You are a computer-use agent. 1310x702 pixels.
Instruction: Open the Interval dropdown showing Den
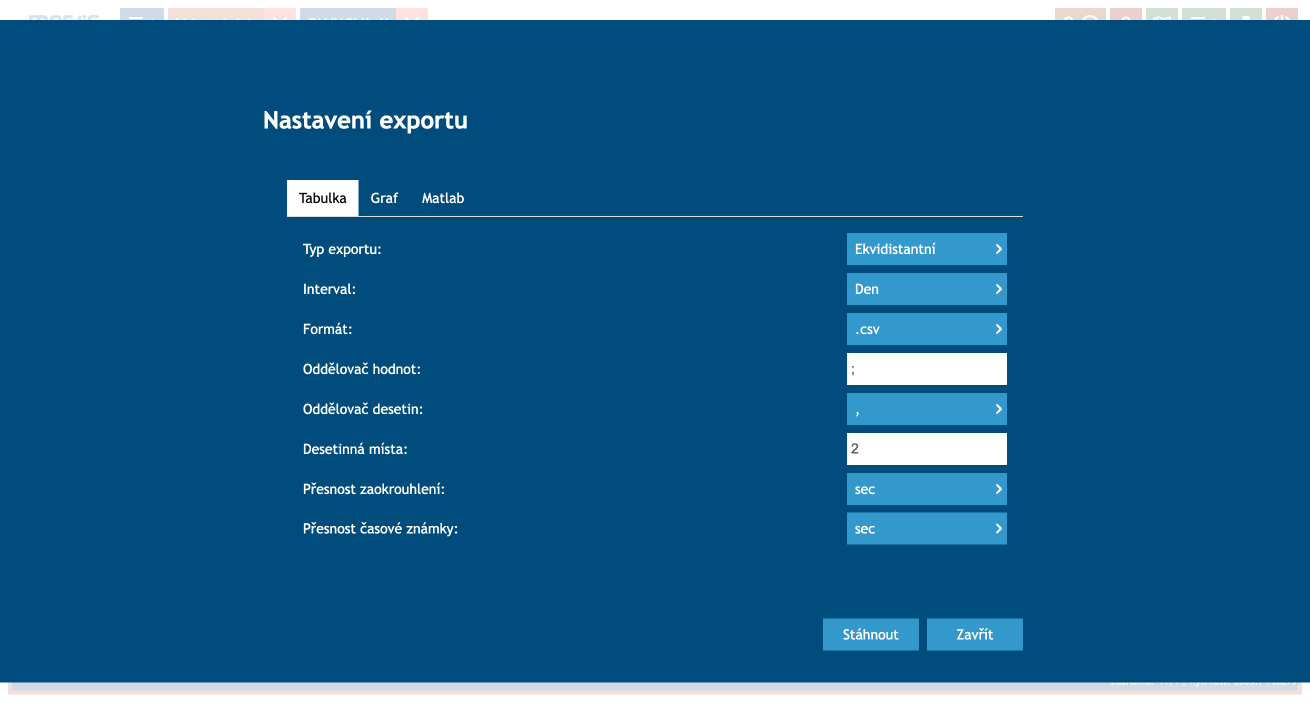pos(926,289)
